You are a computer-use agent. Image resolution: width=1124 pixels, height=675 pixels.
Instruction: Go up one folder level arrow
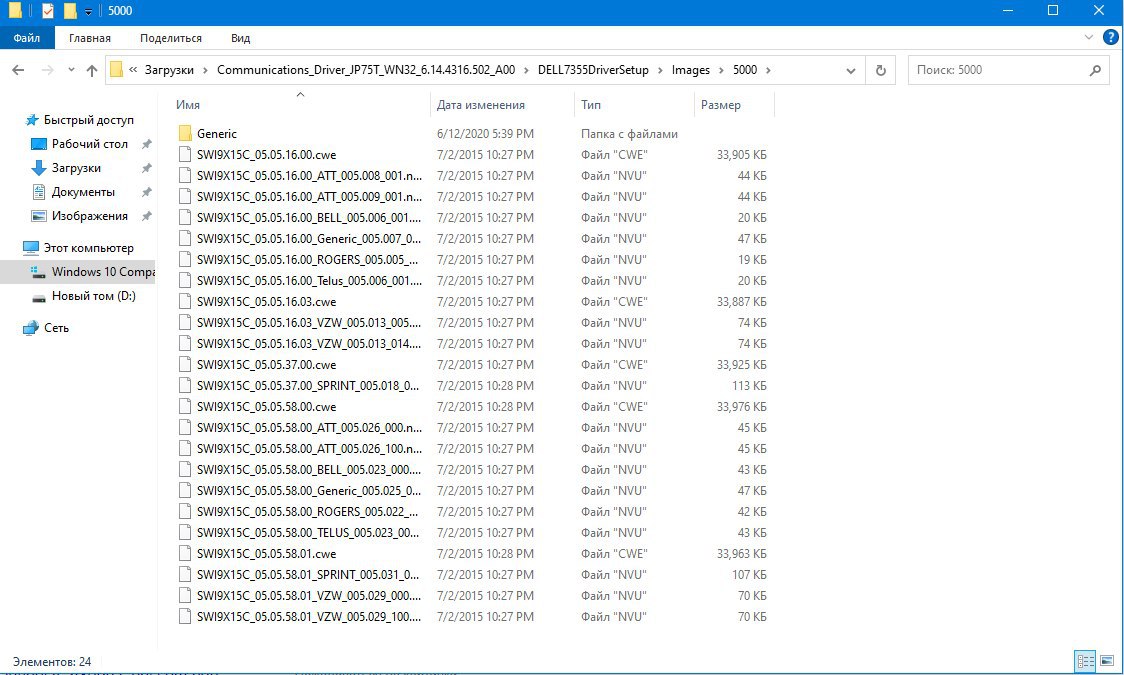[92, 70]
